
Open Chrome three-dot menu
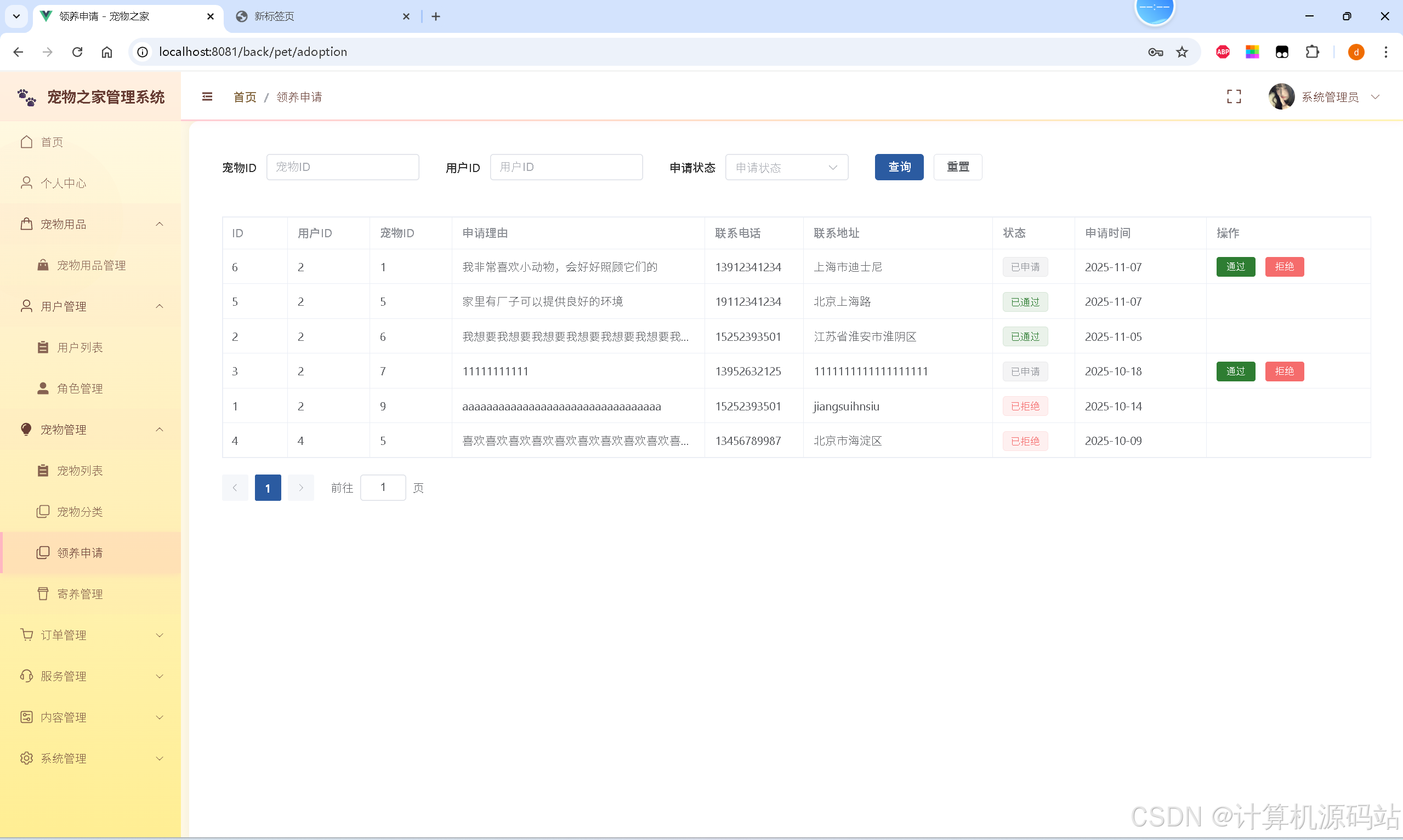click(1385, 52)
